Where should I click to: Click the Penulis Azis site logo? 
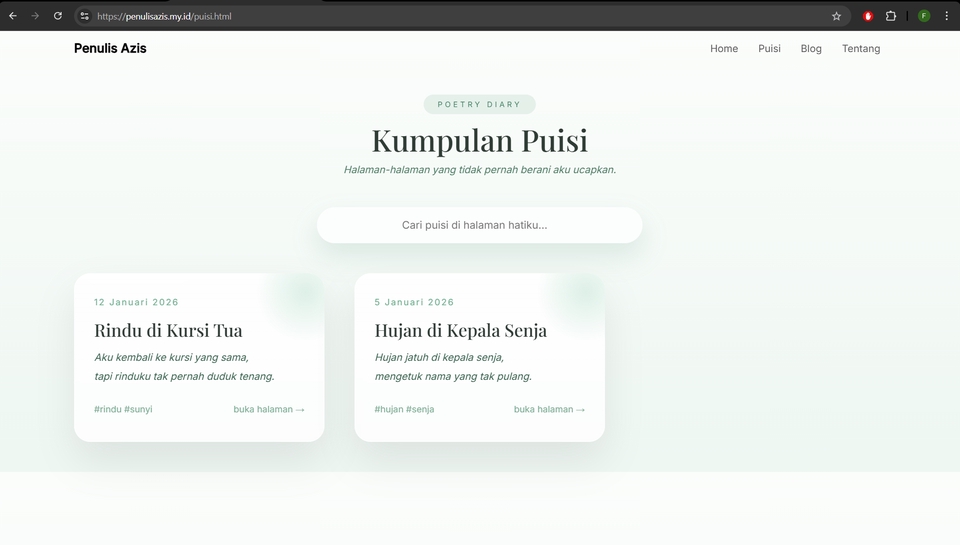click(110, 48)
